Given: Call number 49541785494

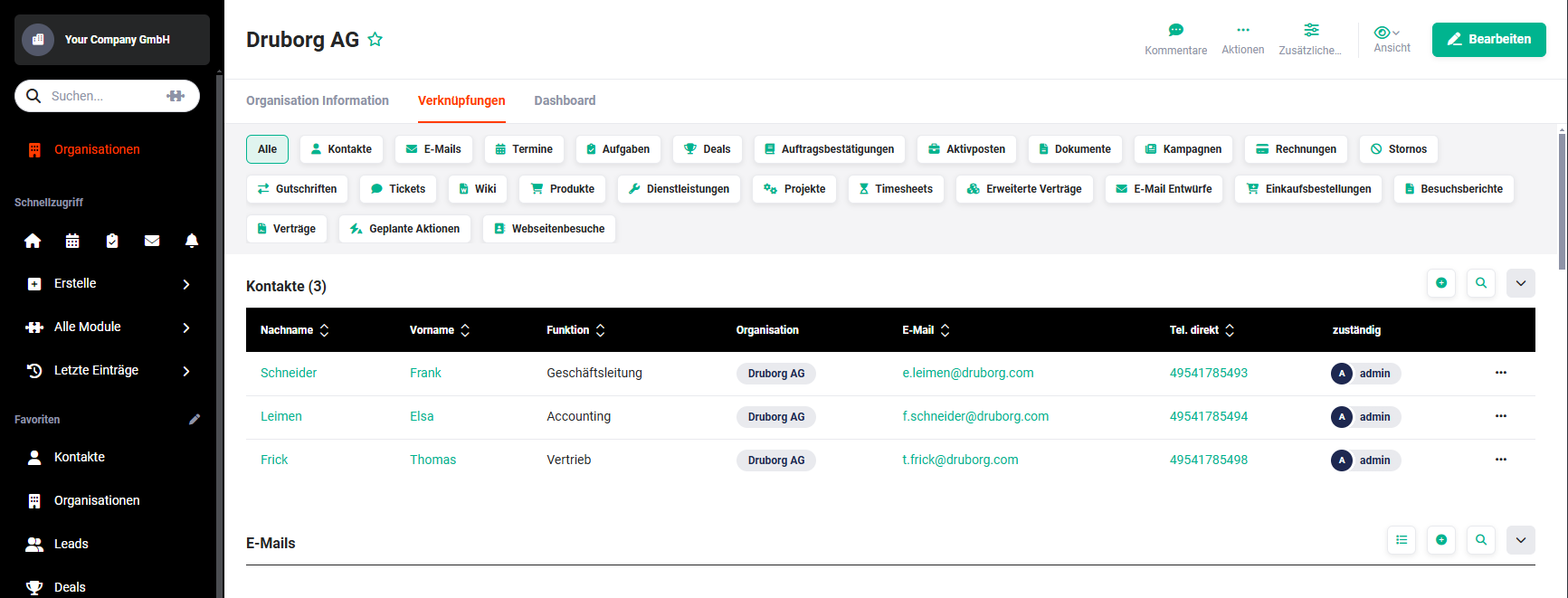Looking at the screenshot, I should pos(1208,416).
